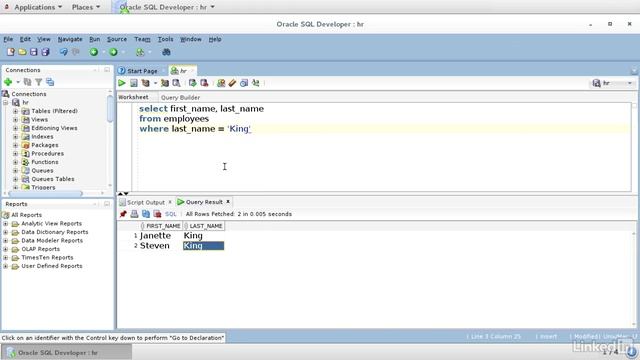This screenshot has height=360, width=640.
Task: Select the User Defined Reports item
Action: click(51, 266)
